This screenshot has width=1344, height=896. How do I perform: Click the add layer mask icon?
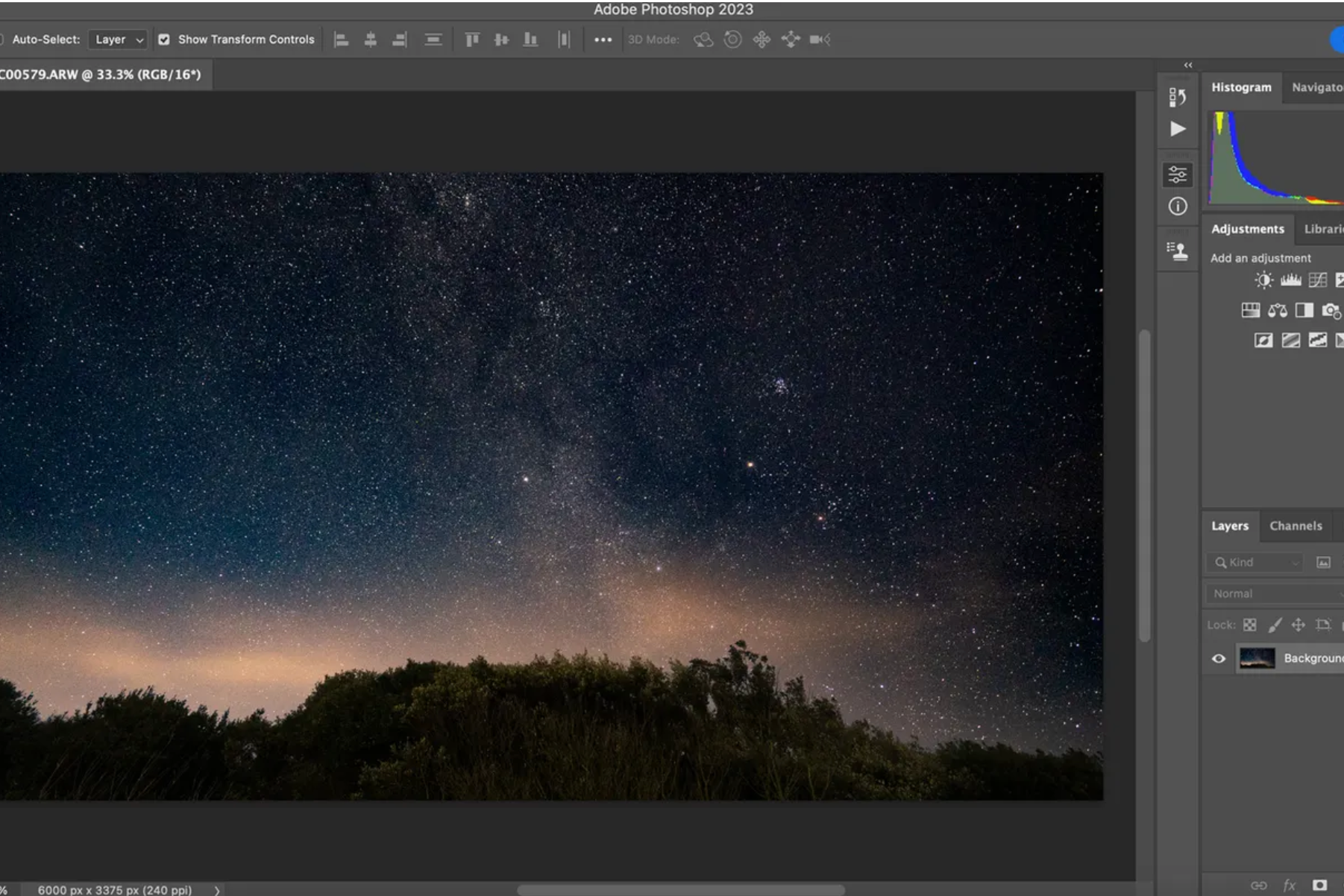click(1319, 885)
